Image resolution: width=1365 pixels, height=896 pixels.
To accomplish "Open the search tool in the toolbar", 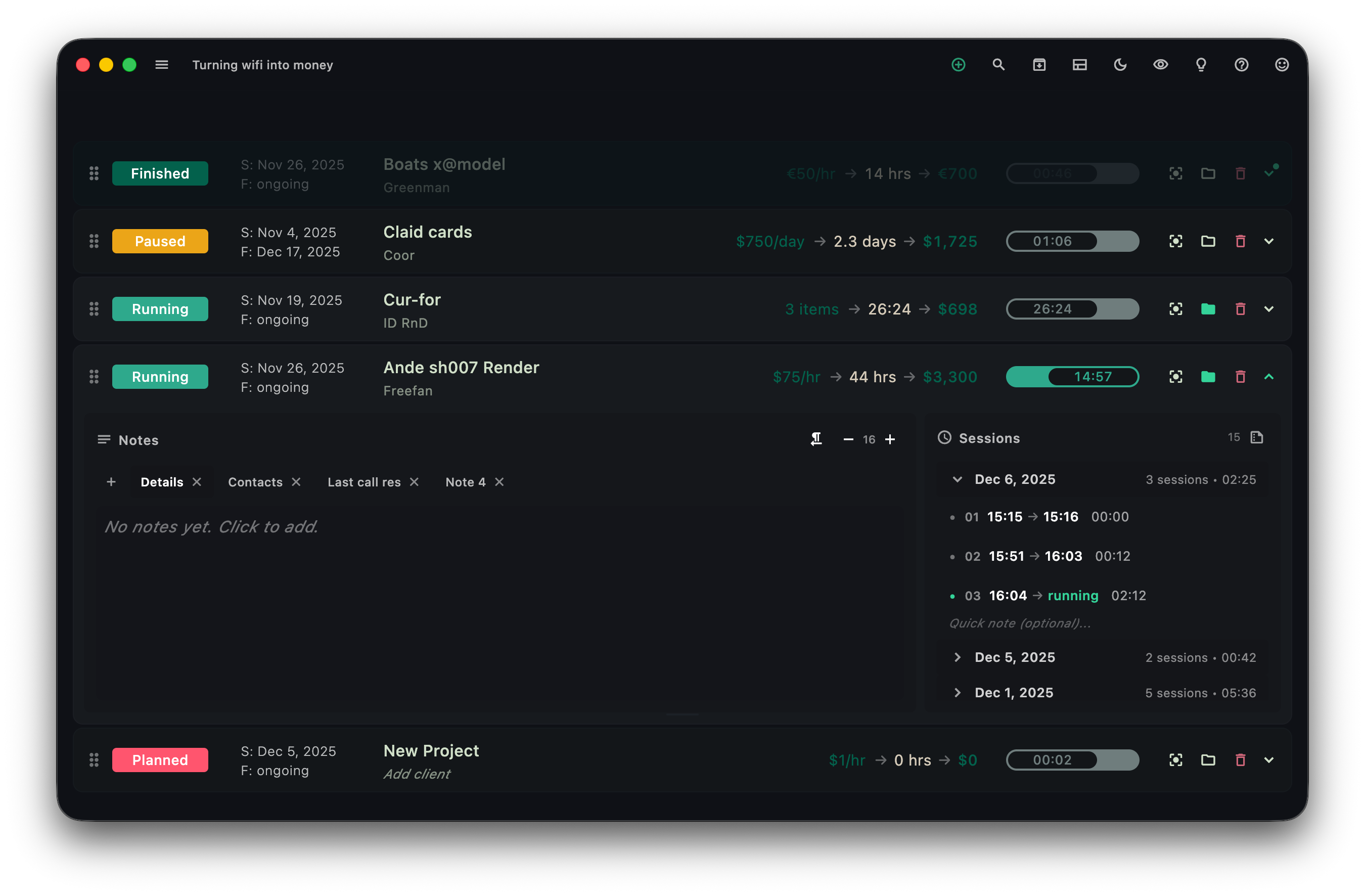I will [x=998, y=65].
